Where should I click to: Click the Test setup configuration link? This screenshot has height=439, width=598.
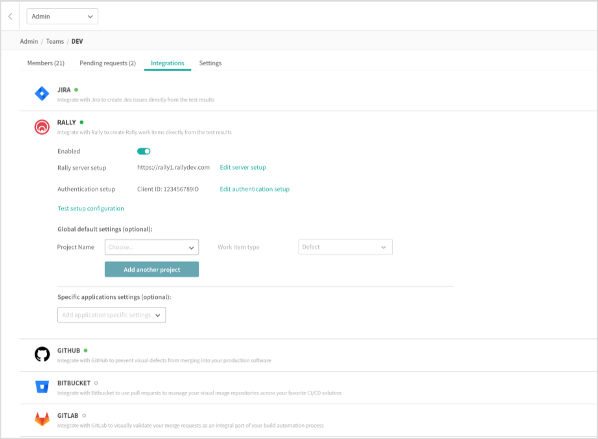coord(91,209)
